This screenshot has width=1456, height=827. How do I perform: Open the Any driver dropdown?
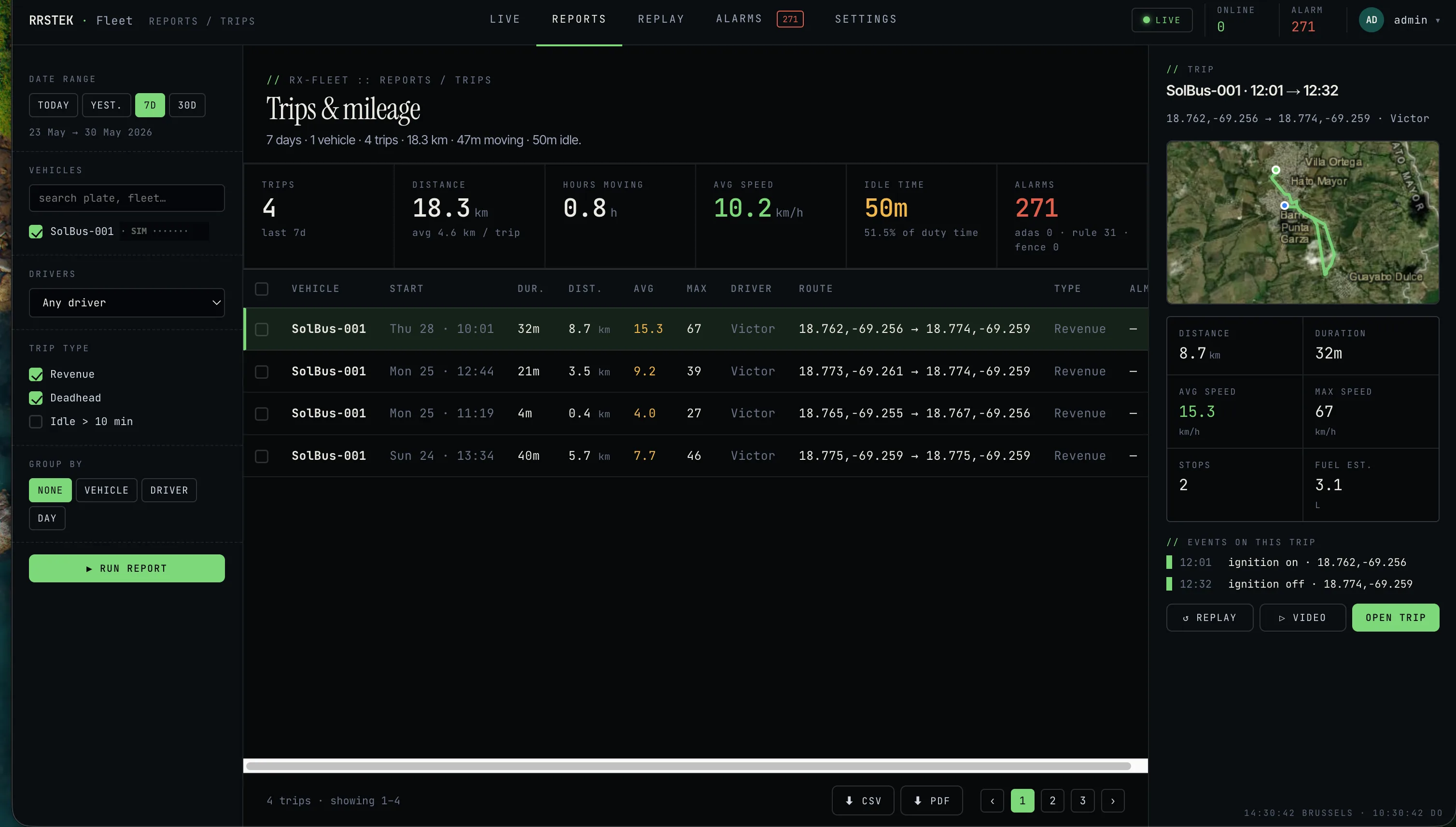pos(127,303)
